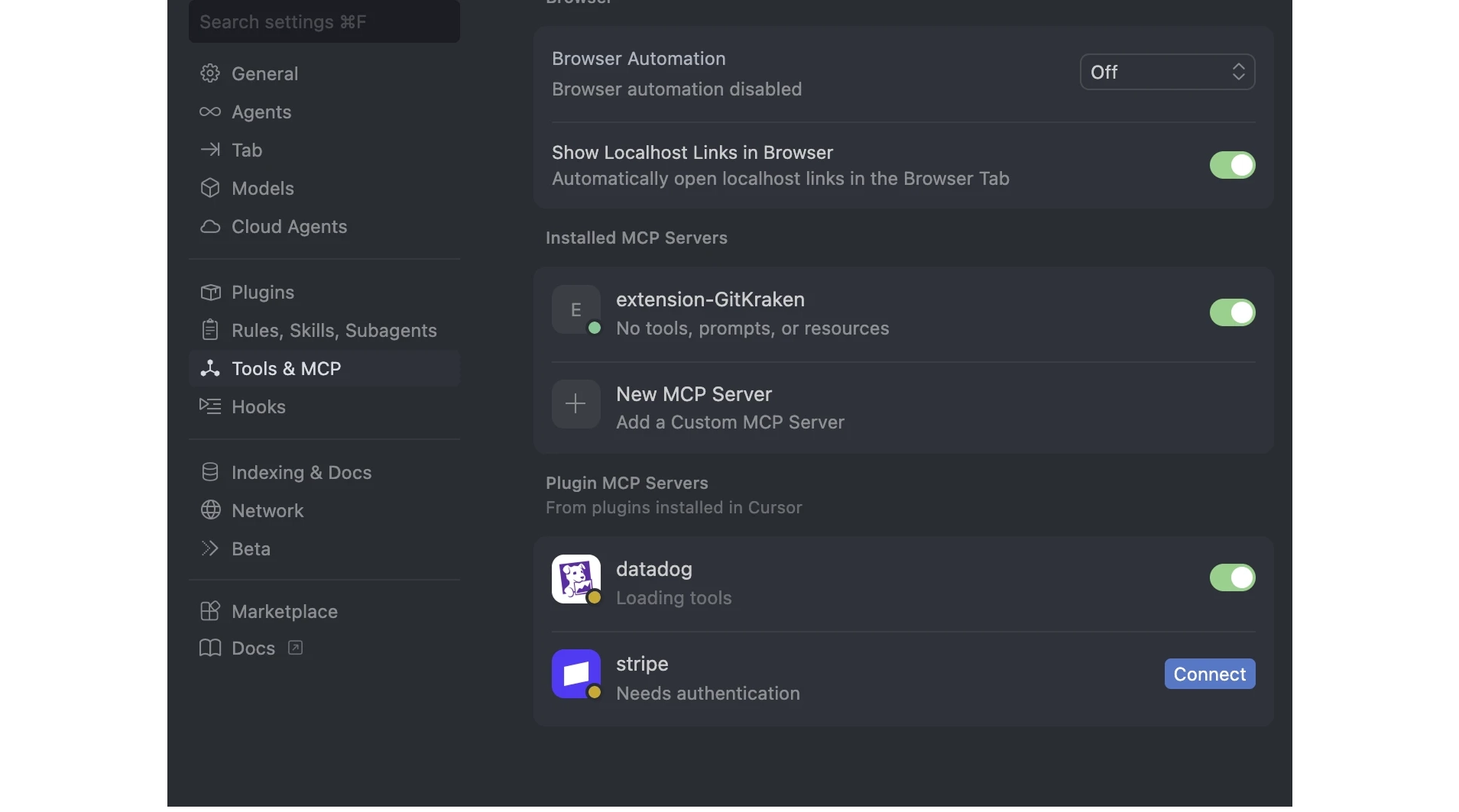The width and height of the screenshot is (1459, 812).
Task: Click the datadog plugin logo
Action: click(575, 580)
